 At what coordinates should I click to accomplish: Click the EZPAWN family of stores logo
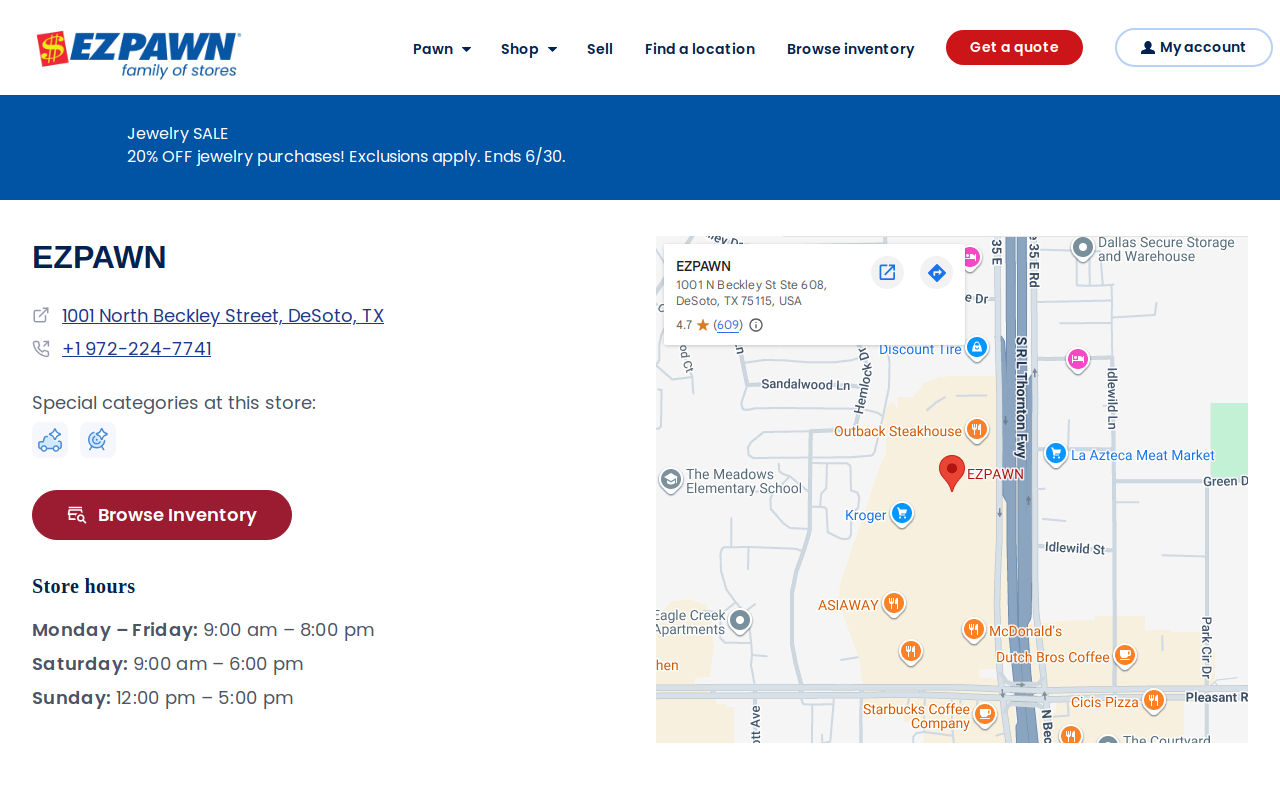point(139,54)
